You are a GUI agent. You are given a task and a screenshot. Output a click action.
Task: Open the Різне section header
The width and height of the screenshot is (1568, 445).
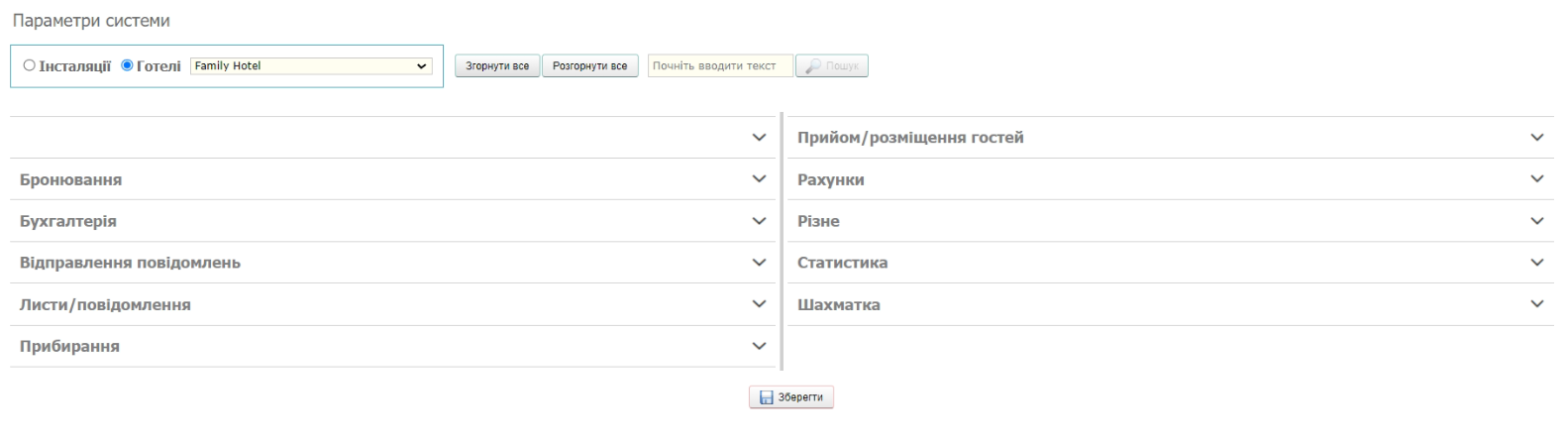pos(818,222)
